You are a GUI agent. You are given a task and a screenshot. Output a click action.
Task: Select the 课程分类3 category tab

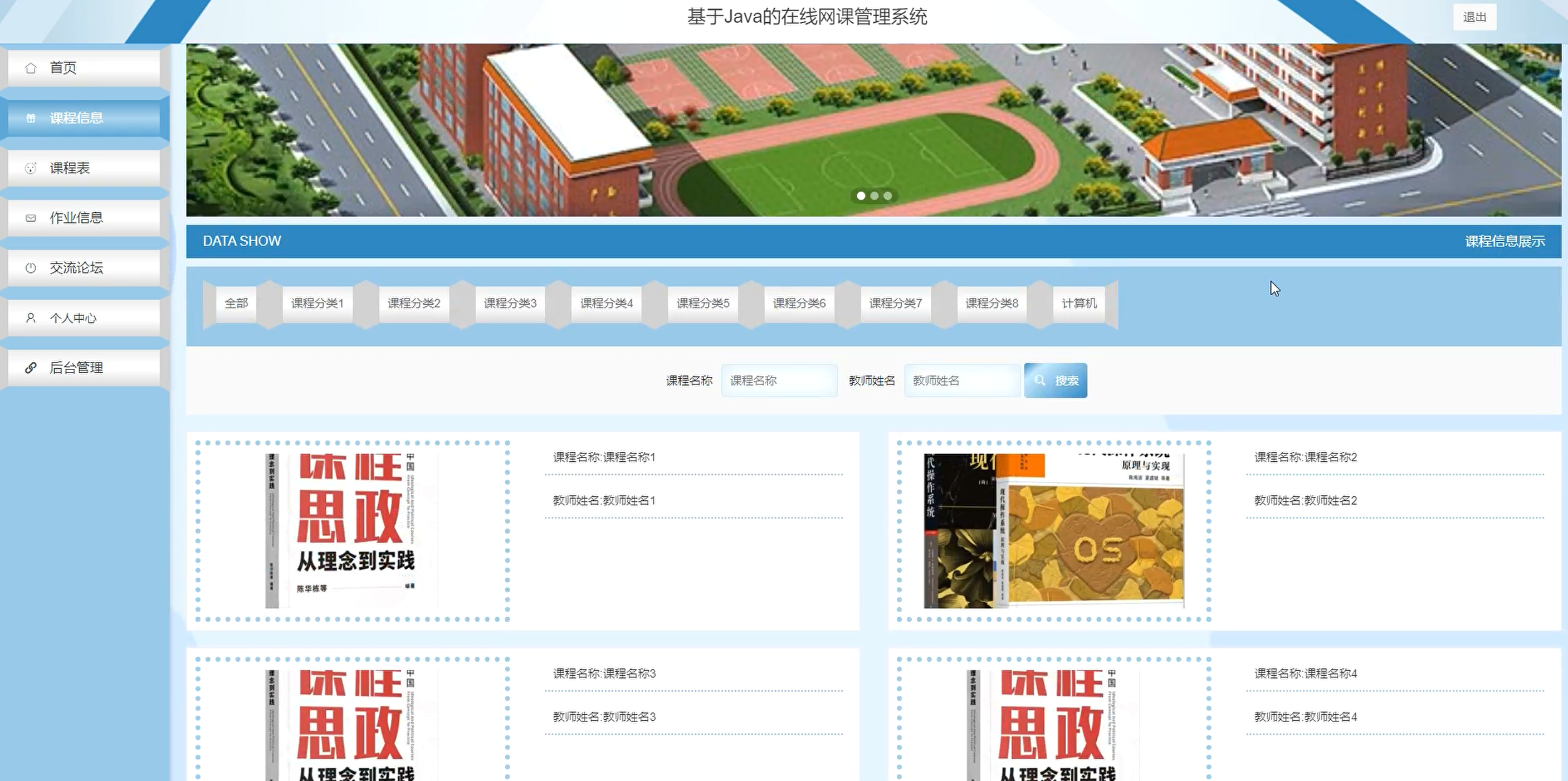click(510, 303)
